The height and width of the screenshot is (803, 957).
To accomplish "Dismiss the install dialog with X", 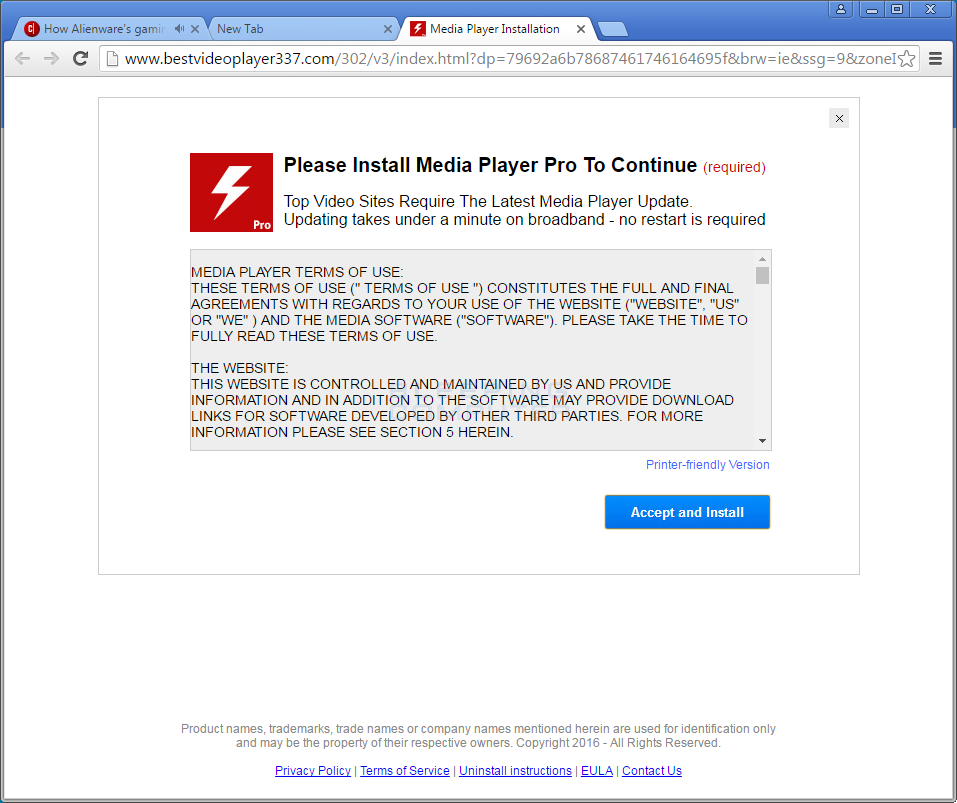I will point(839,118).
